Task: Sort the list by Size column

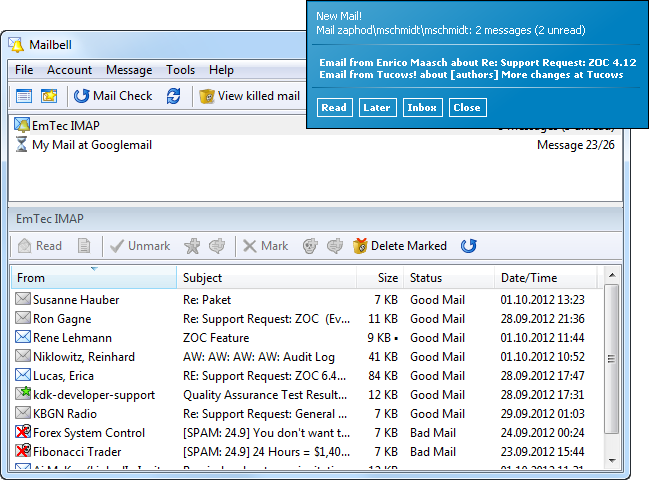Action: [x=386, y=278]
